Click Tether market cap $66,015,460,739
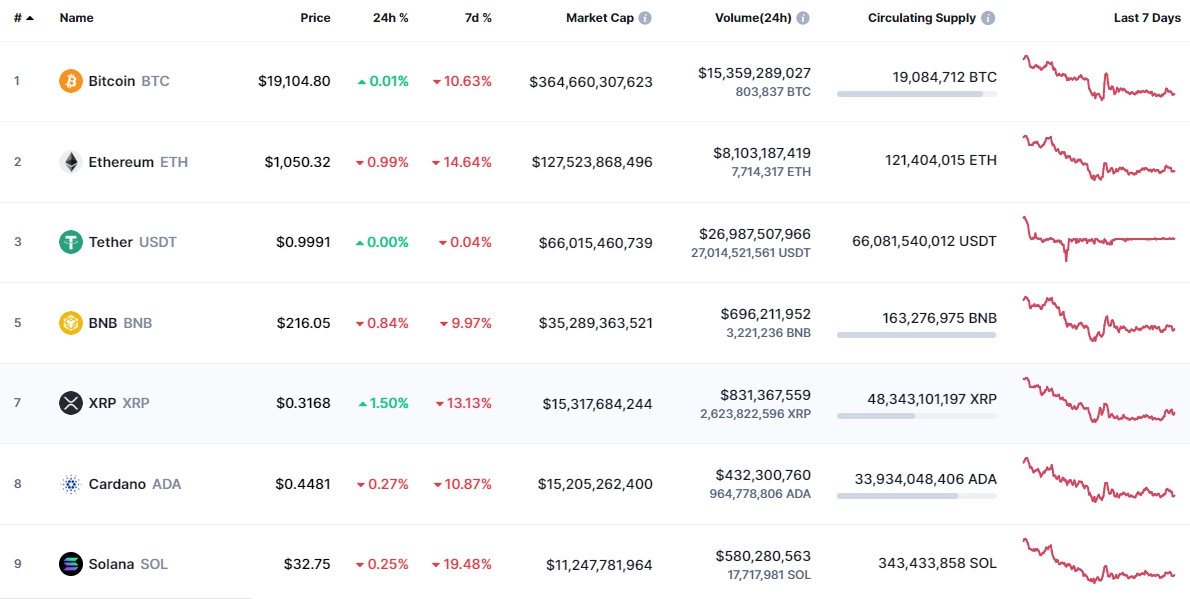Screen dimensions: 1190x599 596,243
